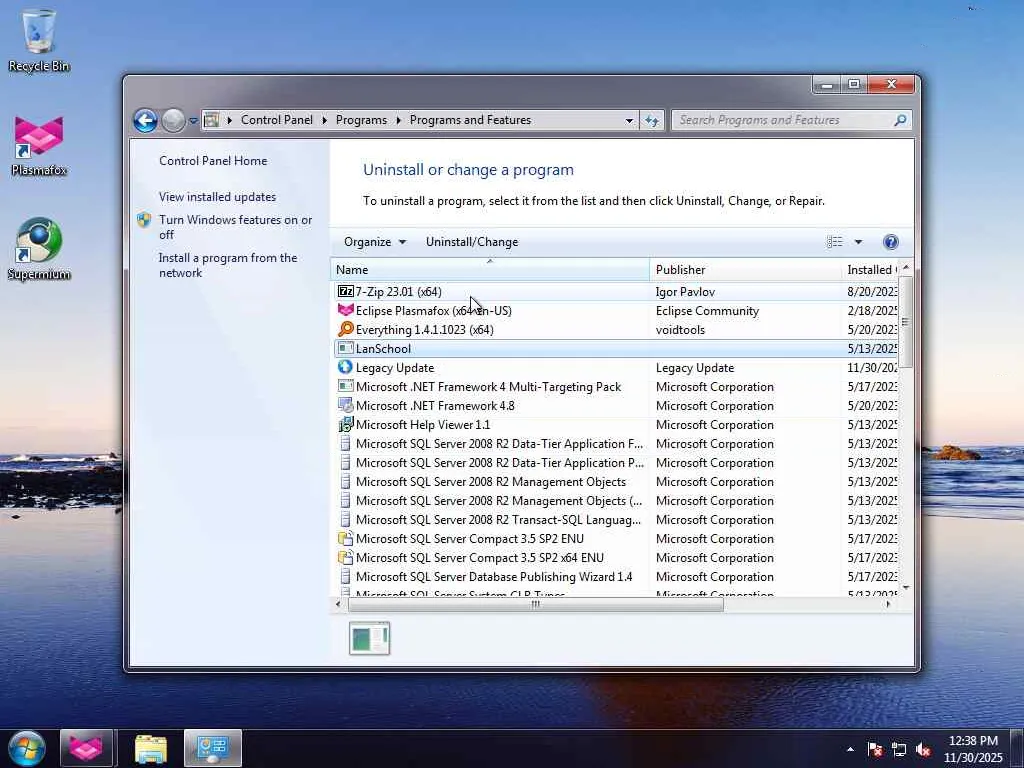Click the Control Panel taskbar button
Screen dimensions: 1024x768
[213, 748]
